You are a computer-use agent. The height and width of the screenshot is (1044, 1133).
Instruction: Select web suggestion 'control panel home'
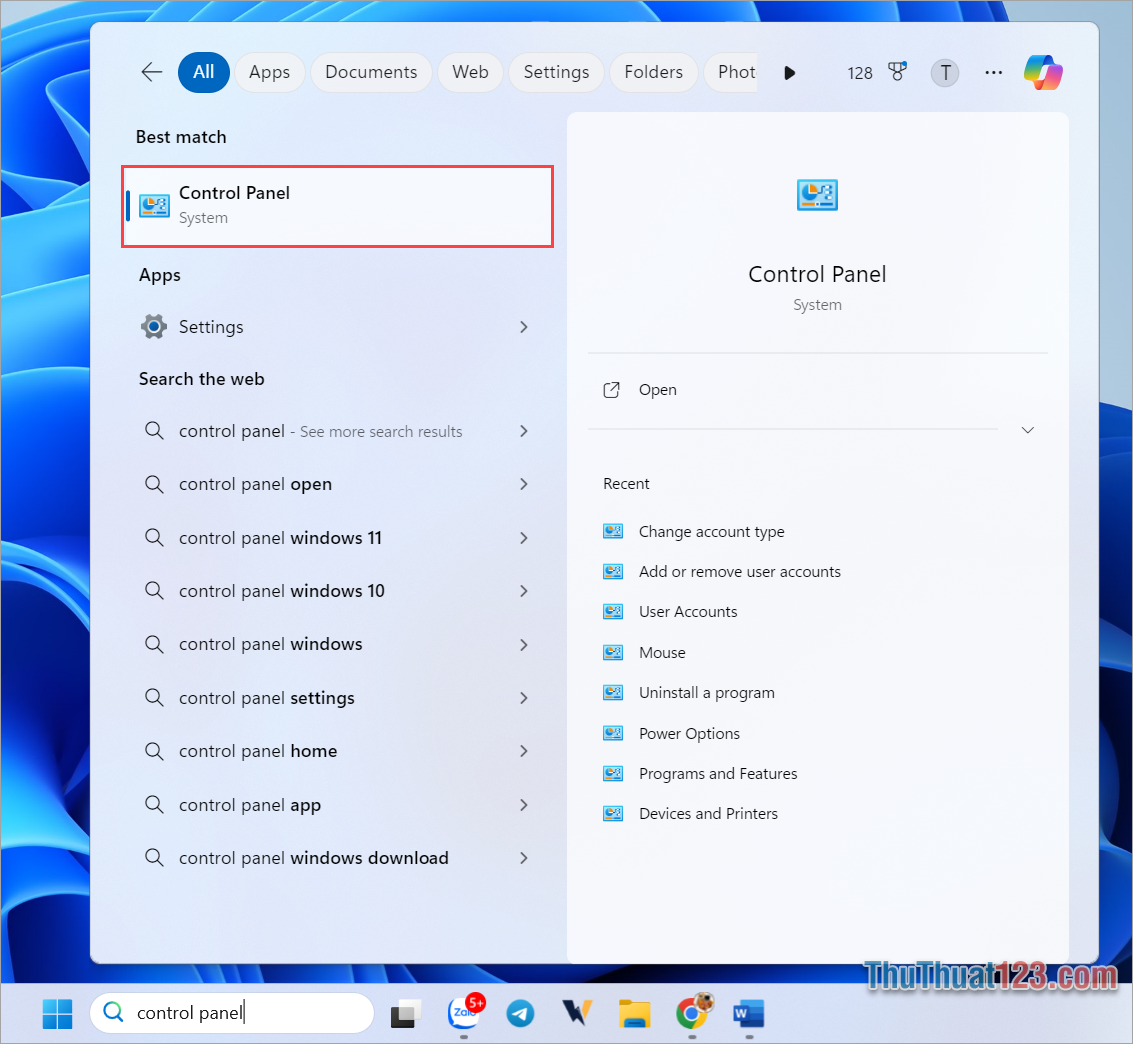258,751
